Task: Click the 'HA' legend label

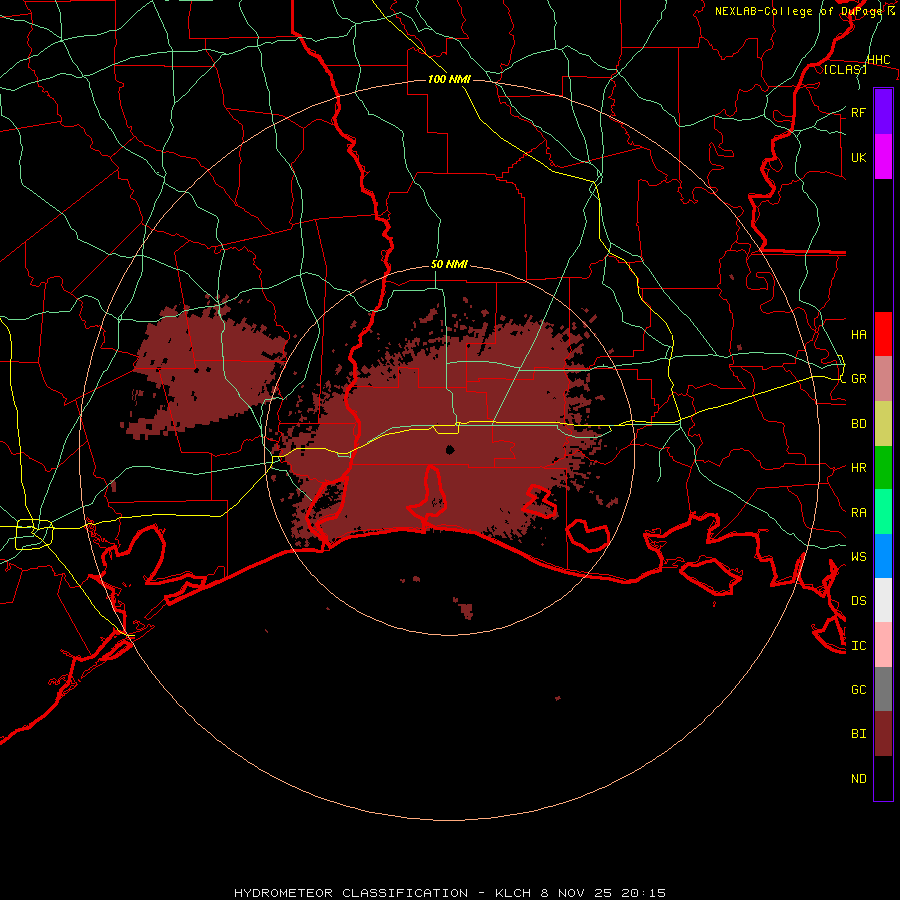Action: [858, 334]
